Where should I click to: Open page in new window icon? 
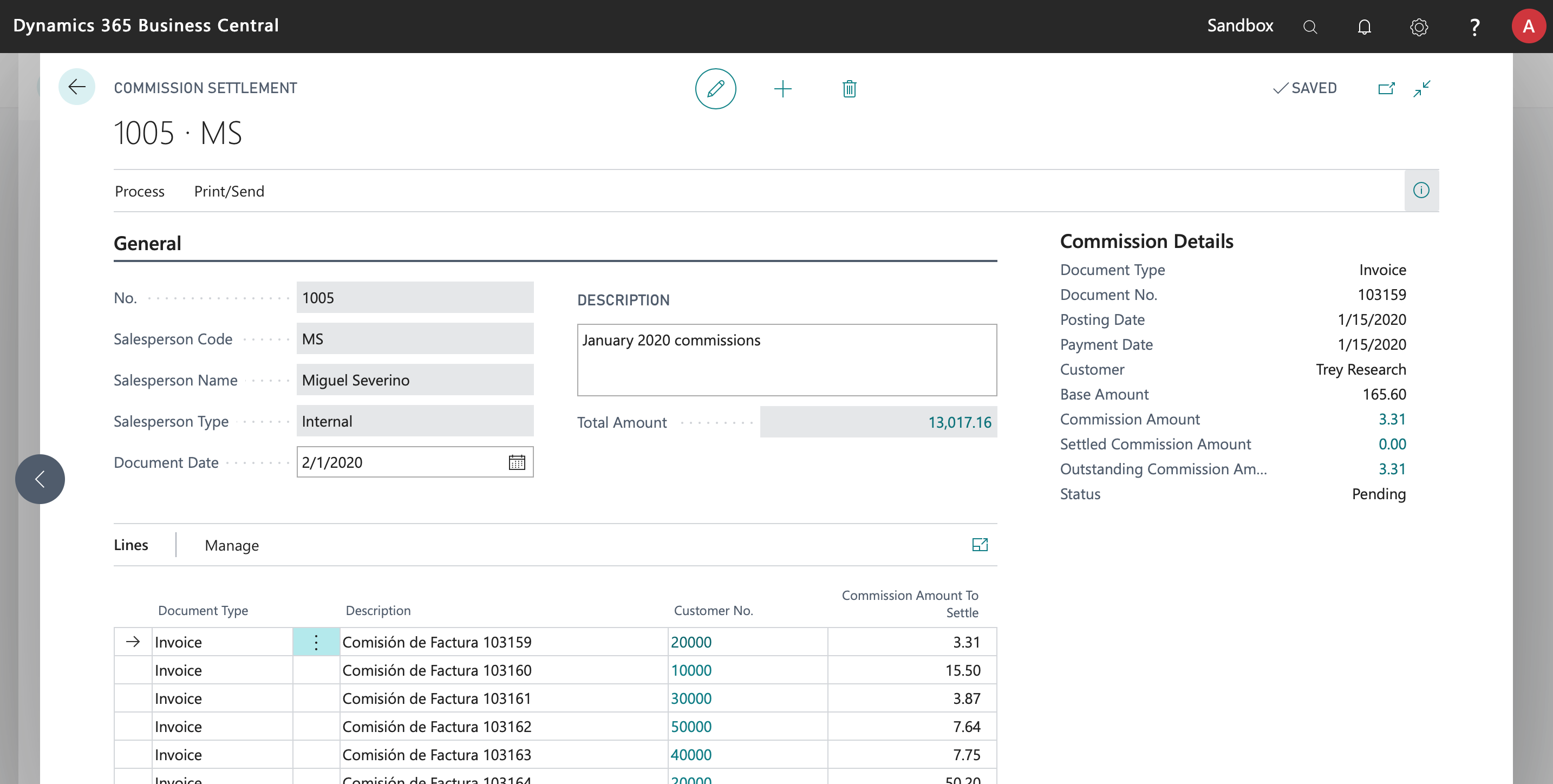[1386, 89]
